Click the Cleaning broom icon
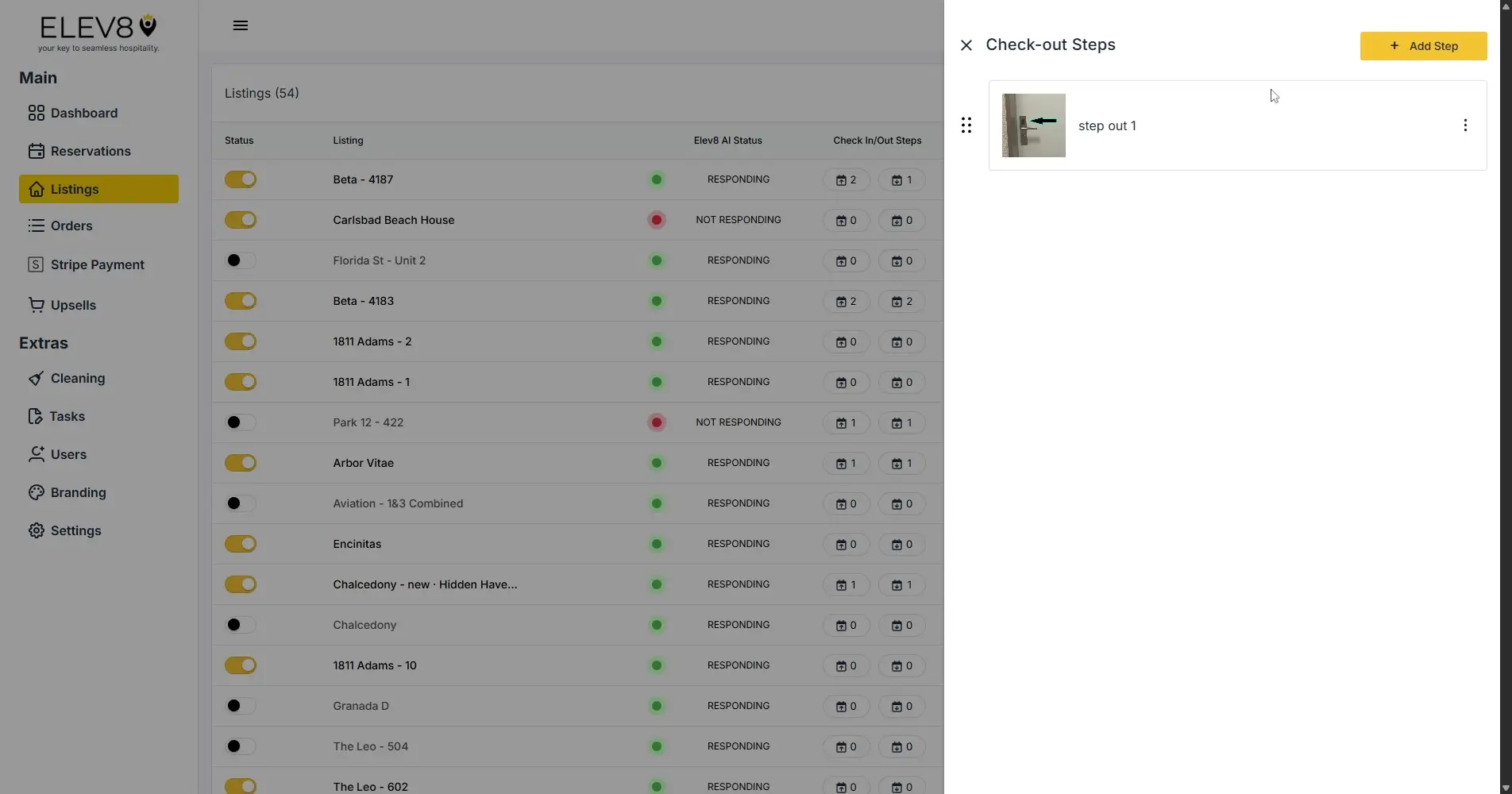 click(37, 378)
